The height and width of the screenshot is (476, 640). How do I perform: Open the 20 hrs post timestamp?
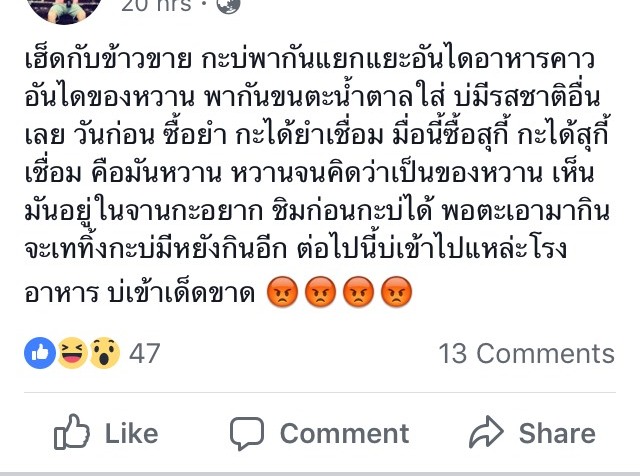[156, 5]
